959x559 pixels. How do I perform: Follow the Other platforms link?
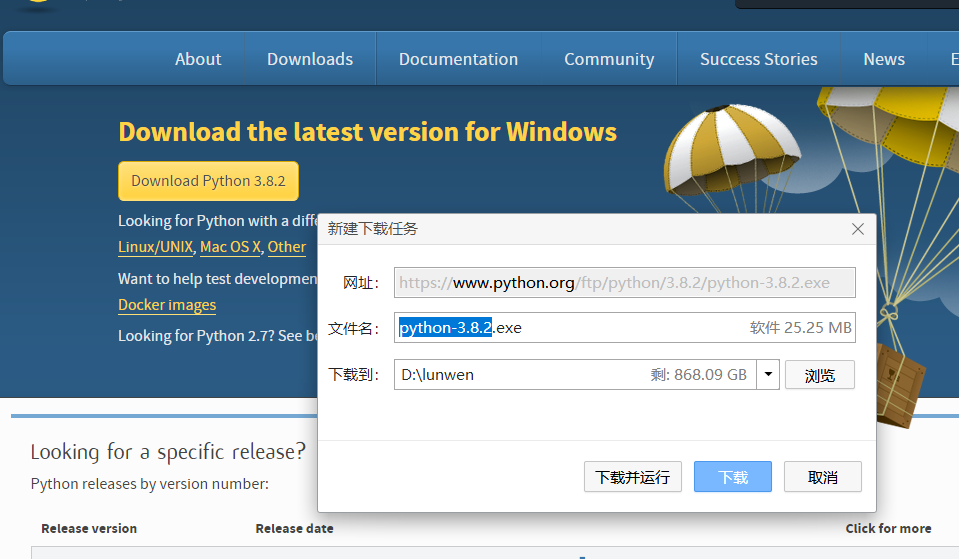click(286, 247)
